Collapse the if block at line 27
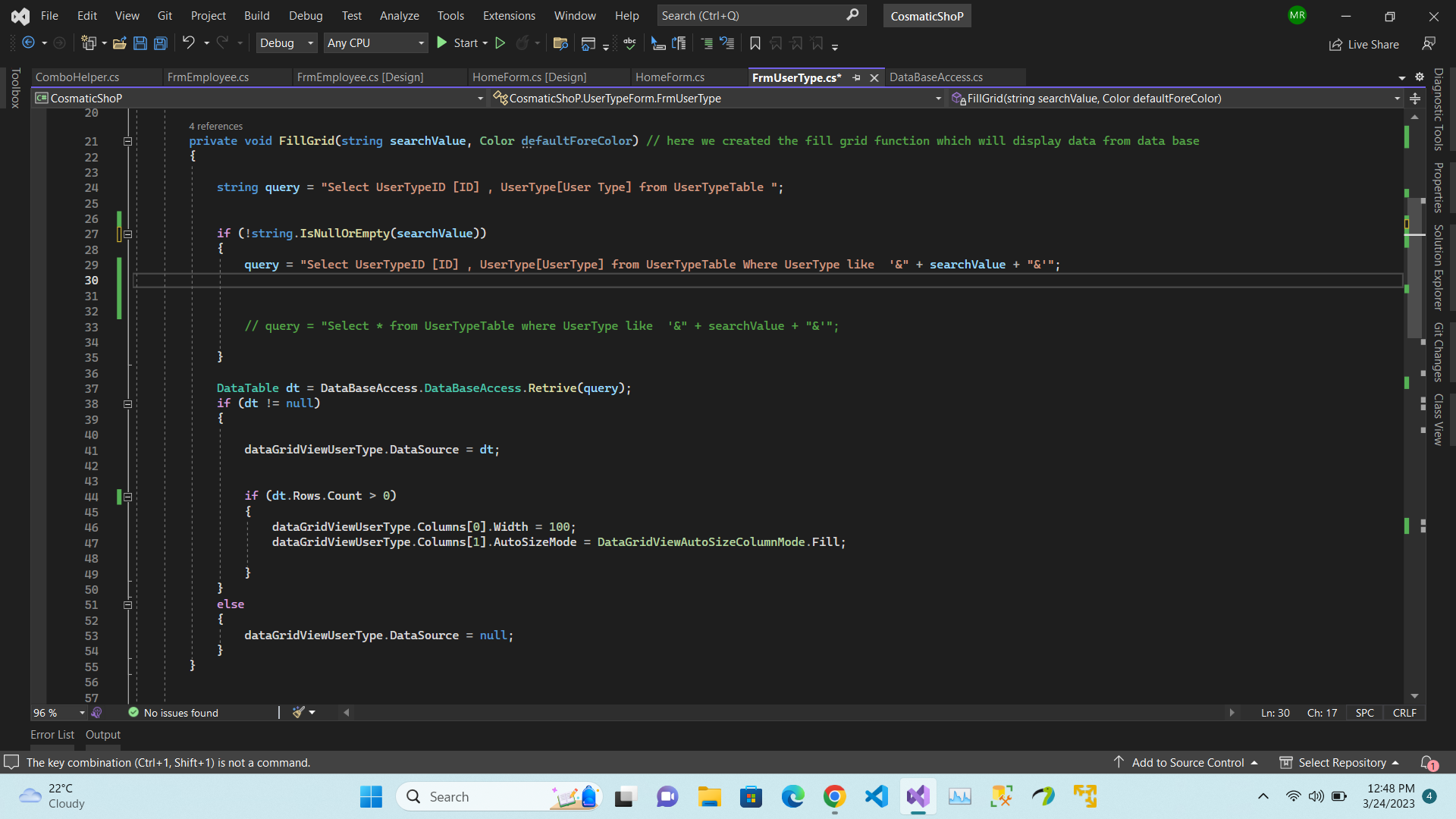The height and width of the screenshot is (819, 1456). tap(127, 234)
